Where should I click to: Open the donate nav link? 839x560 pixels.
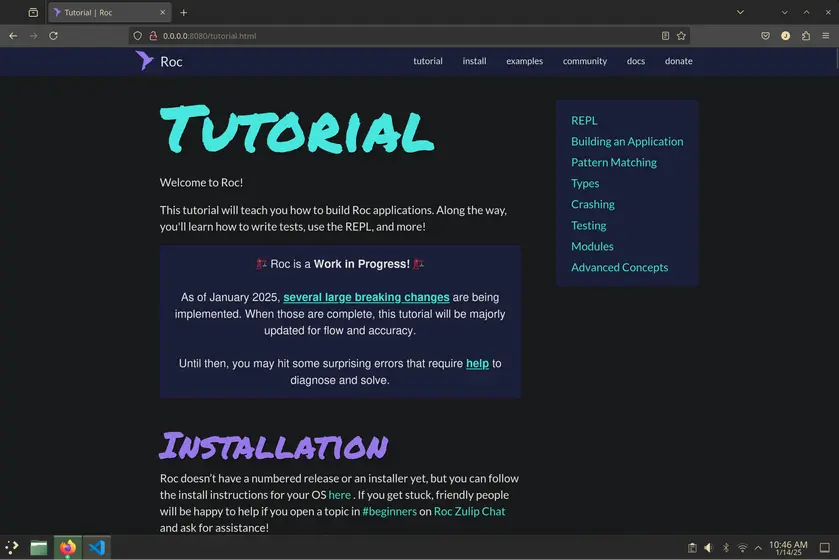click(678, 61)
